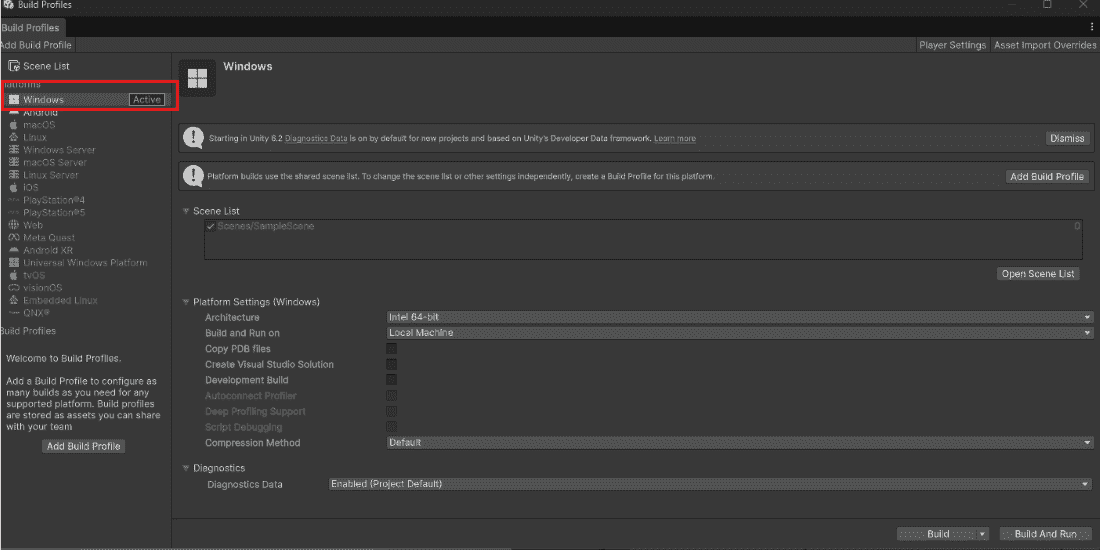This screenshot has height=550, width=1100.
Task: Select the PlayStation®4 platform icon
Action: [x=13, y=201]
